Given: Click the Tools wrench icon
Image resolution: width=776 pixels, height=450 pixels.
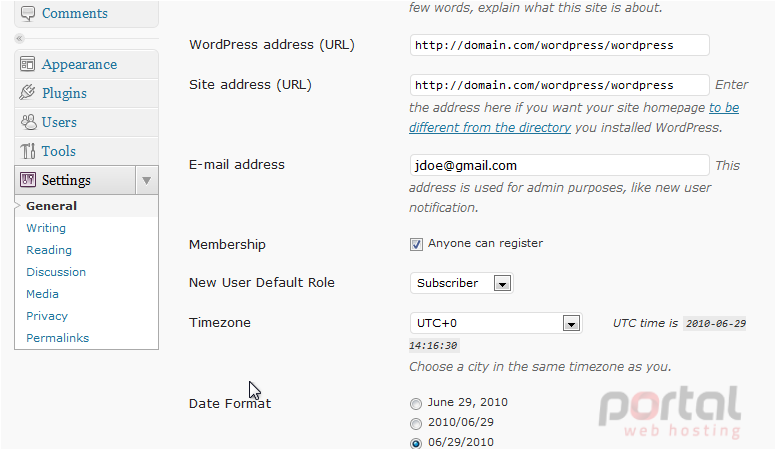Looking at the screenshot, I should (28, 151).
